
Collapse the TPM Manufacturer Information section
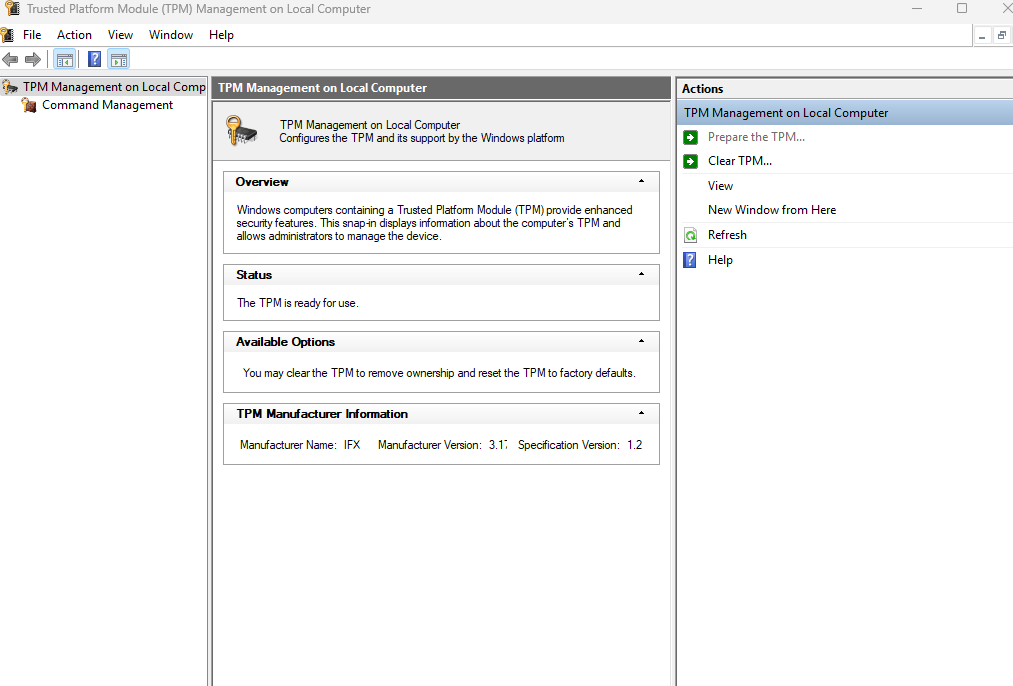coord(641,414)
